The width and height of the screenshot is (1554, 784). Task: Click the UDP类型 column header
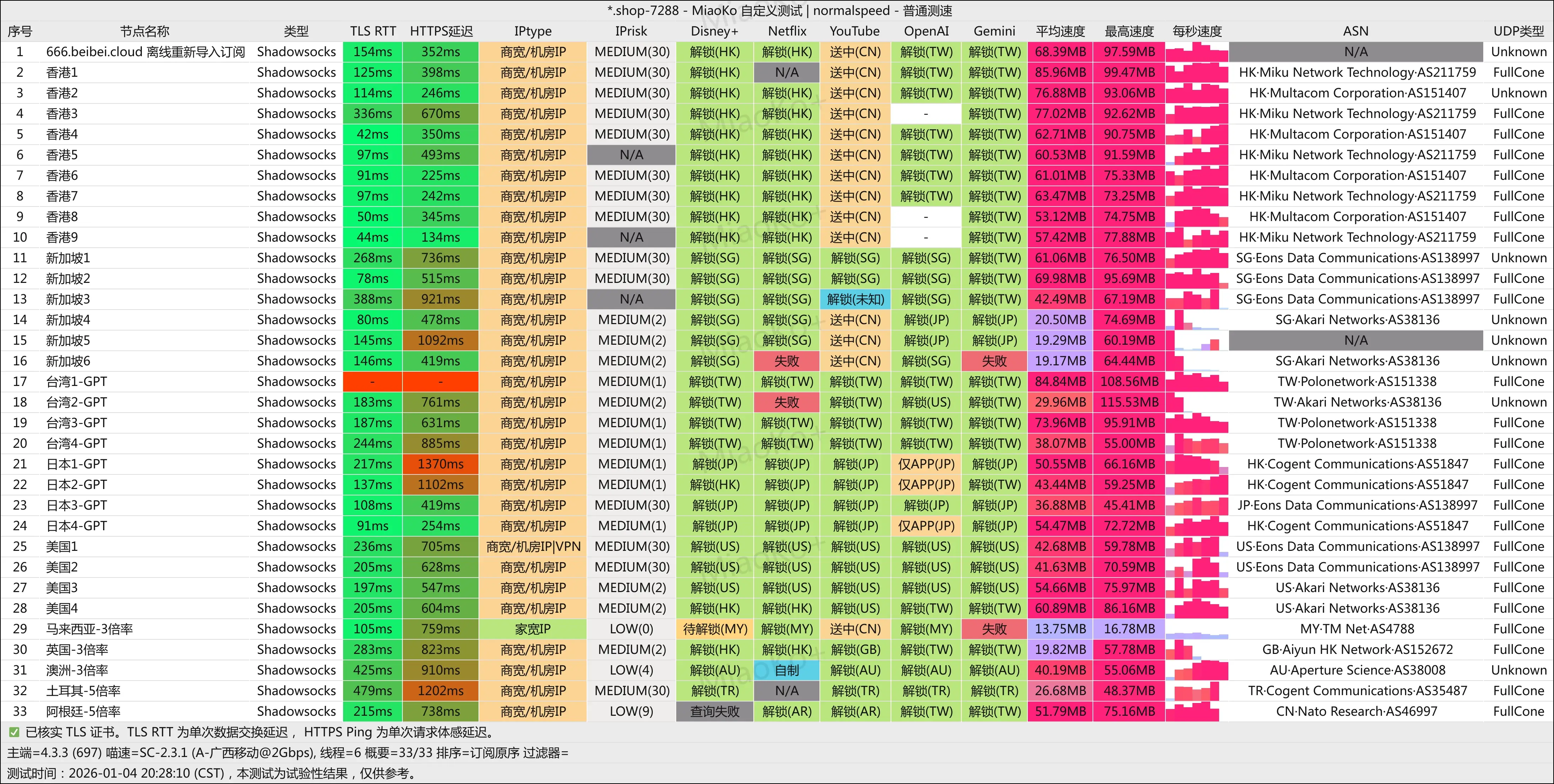1518,31
